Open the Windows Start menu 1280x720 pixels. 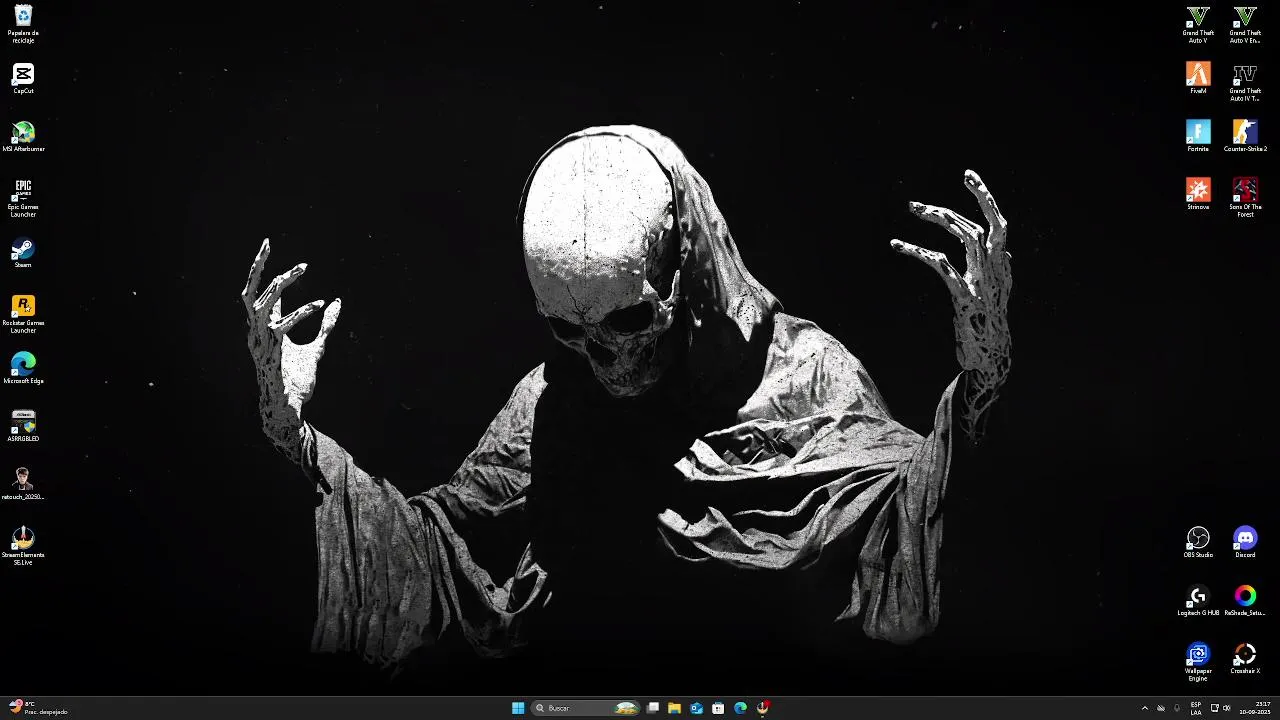518,708
